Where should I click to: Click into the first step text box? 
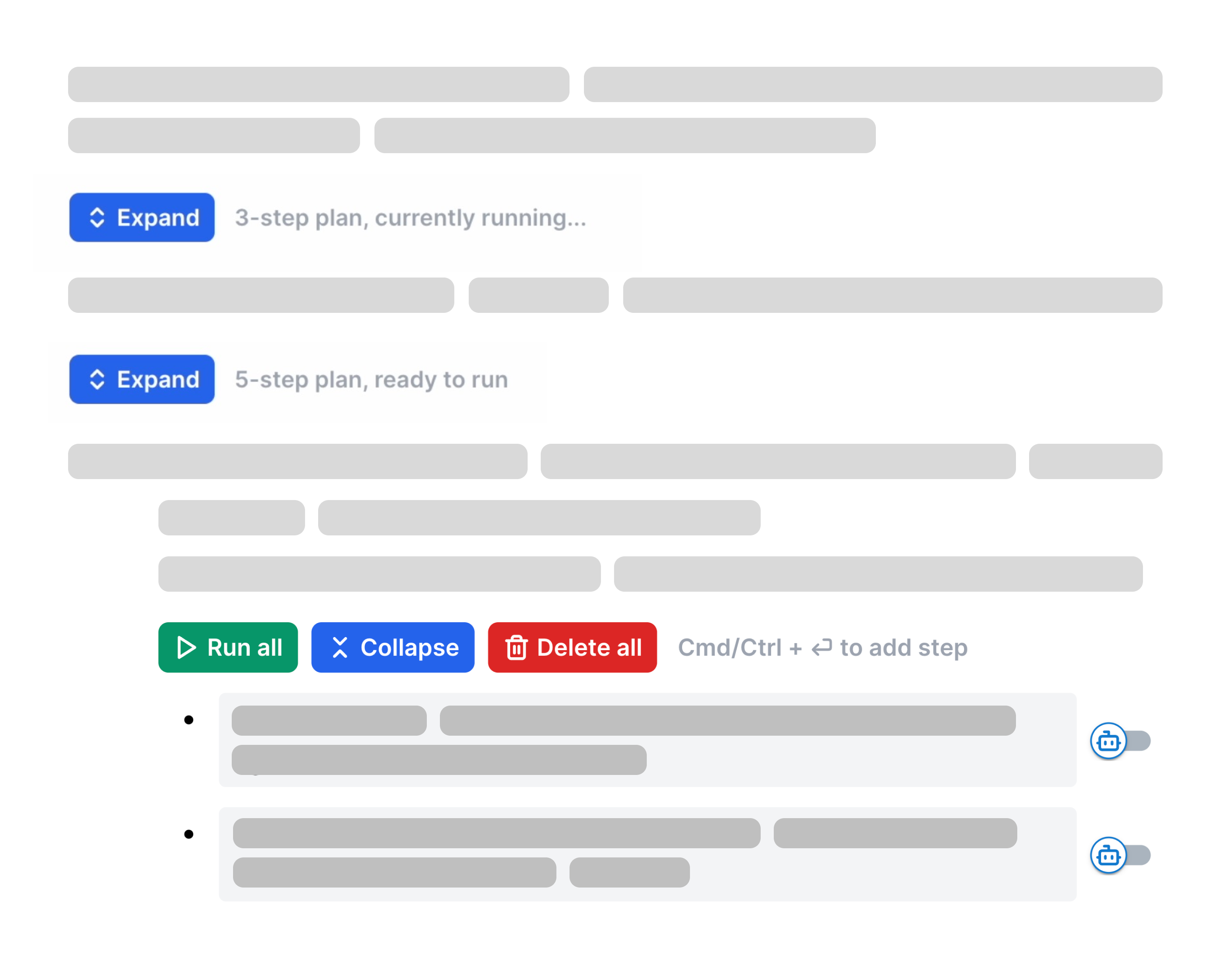[x=647, y=740]
